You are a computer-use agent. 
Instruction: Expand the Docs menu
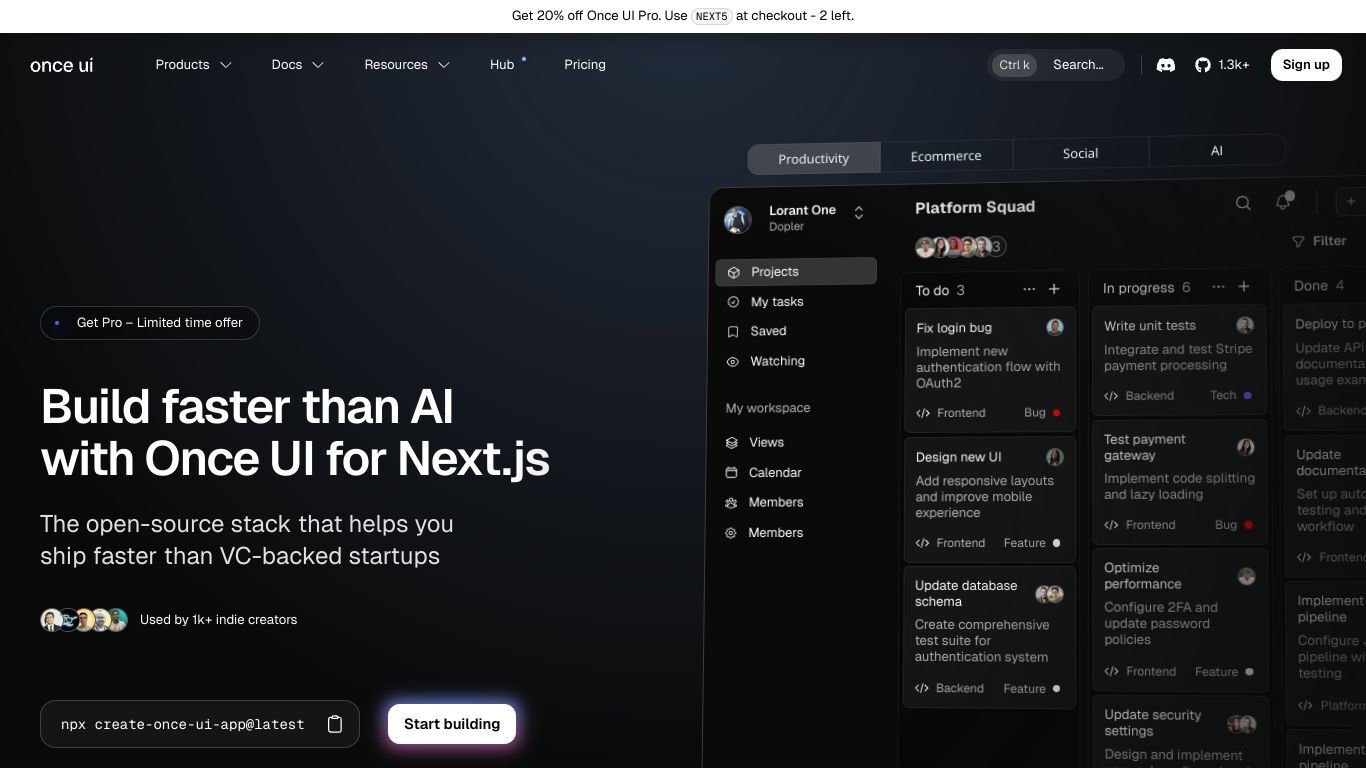298,65
